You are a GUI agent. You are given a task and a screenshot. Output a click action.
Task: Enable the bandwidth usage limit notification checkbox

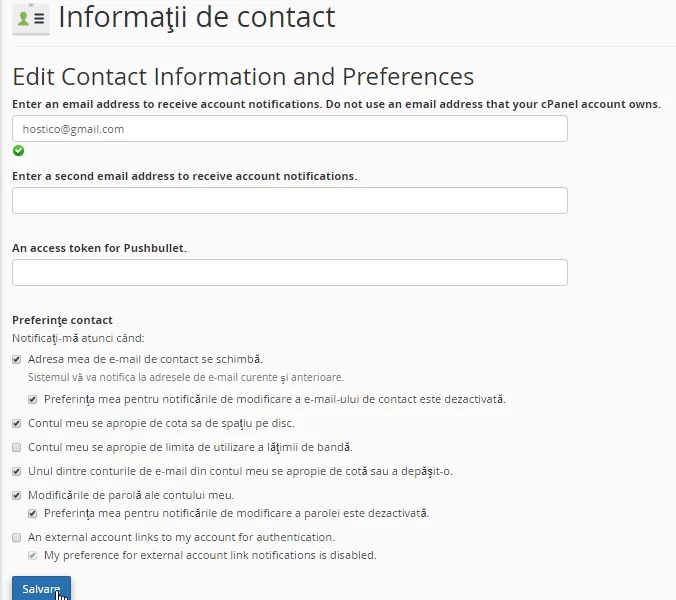[17, 447]
